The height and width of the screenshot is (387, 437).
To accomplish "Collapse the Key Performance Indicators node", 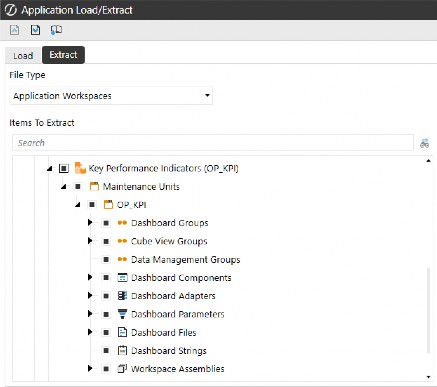I will [50, 169].
